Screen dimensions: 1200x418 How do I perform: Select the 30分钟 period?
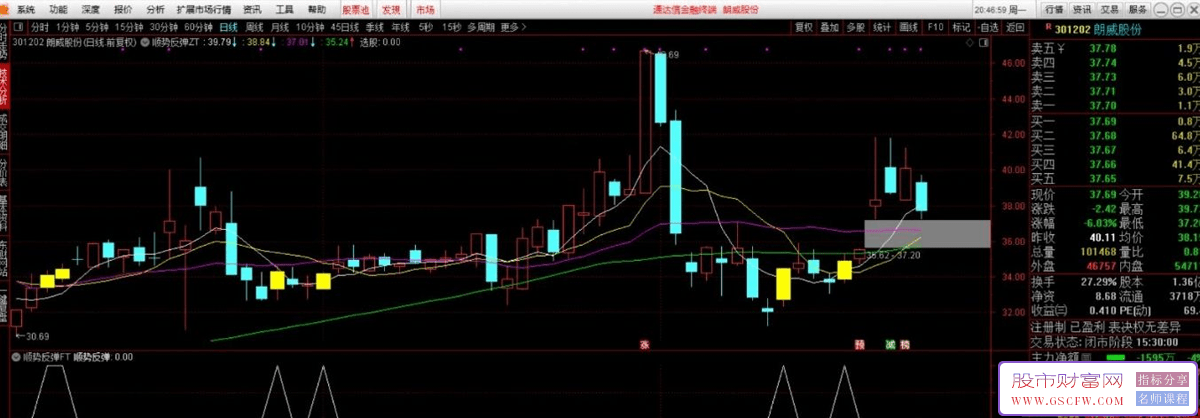point(164,27)
